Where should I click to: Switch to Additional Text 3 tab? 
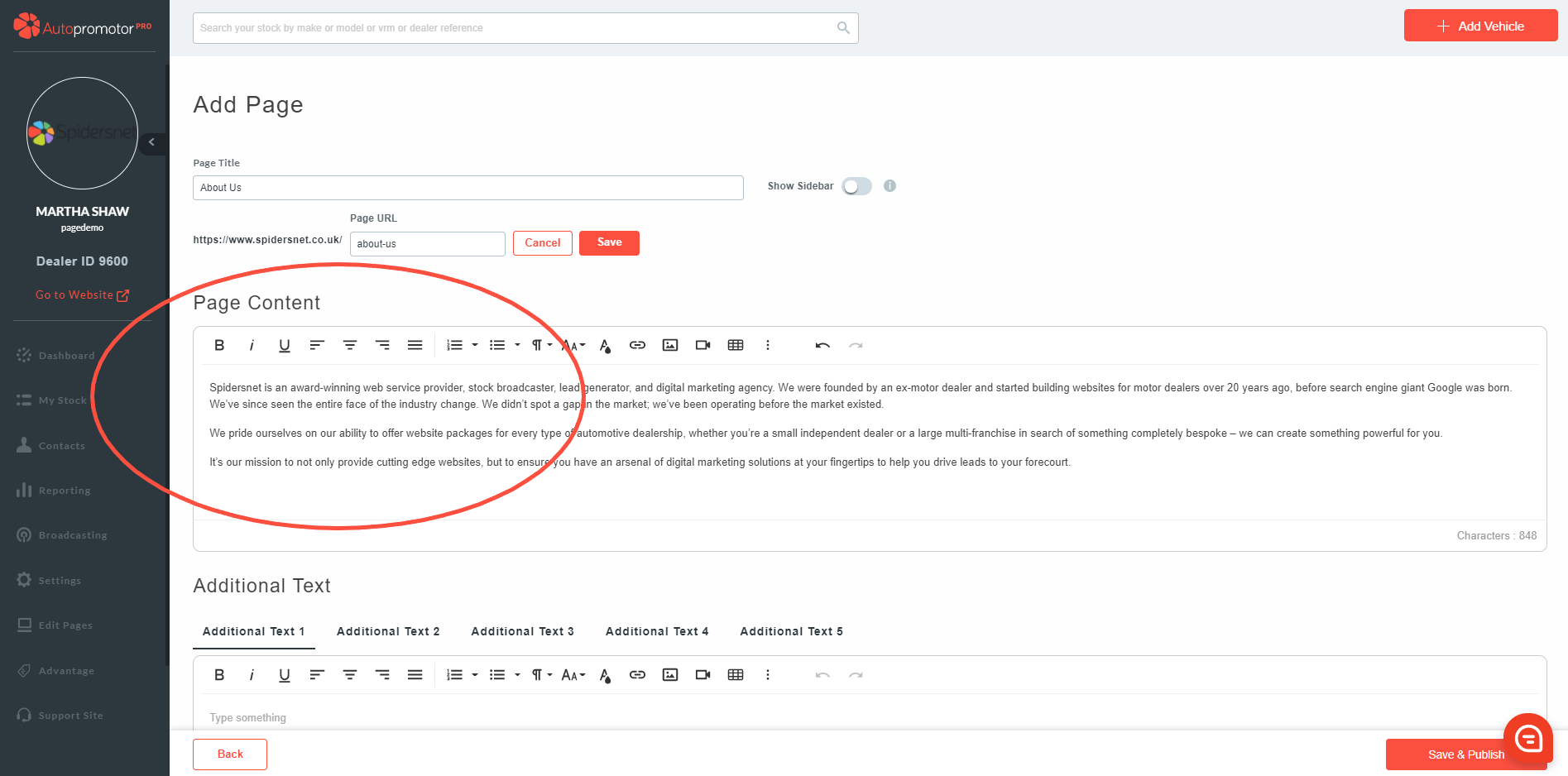coord(522,631)
